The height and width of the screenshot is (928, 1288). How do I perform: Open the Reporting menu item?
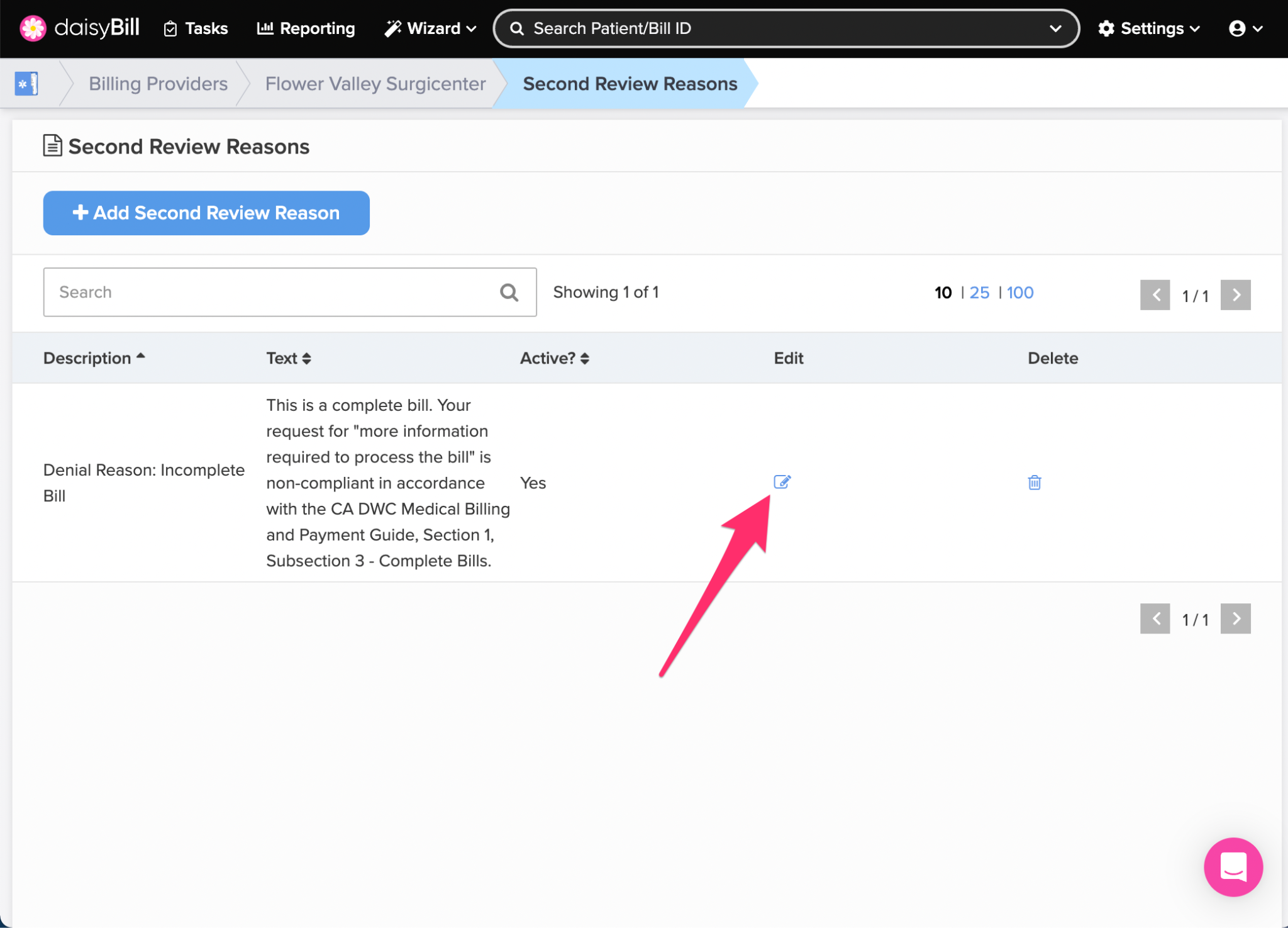[306, 28]
